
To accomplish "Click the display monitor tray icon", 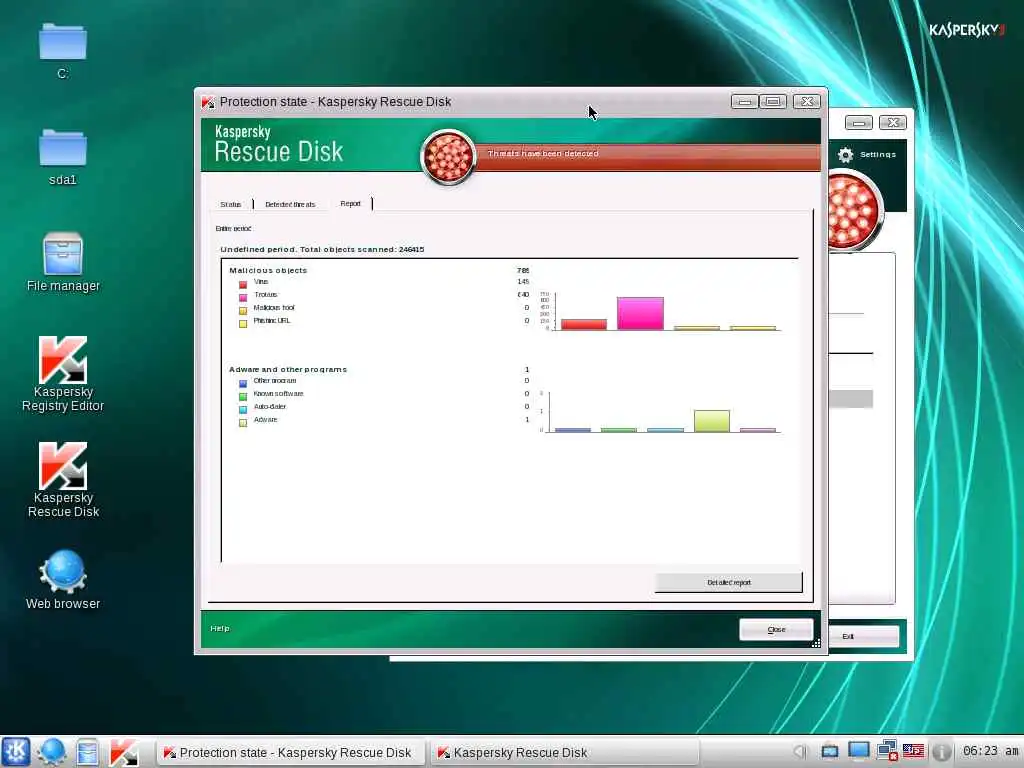I will coord(859,751).
